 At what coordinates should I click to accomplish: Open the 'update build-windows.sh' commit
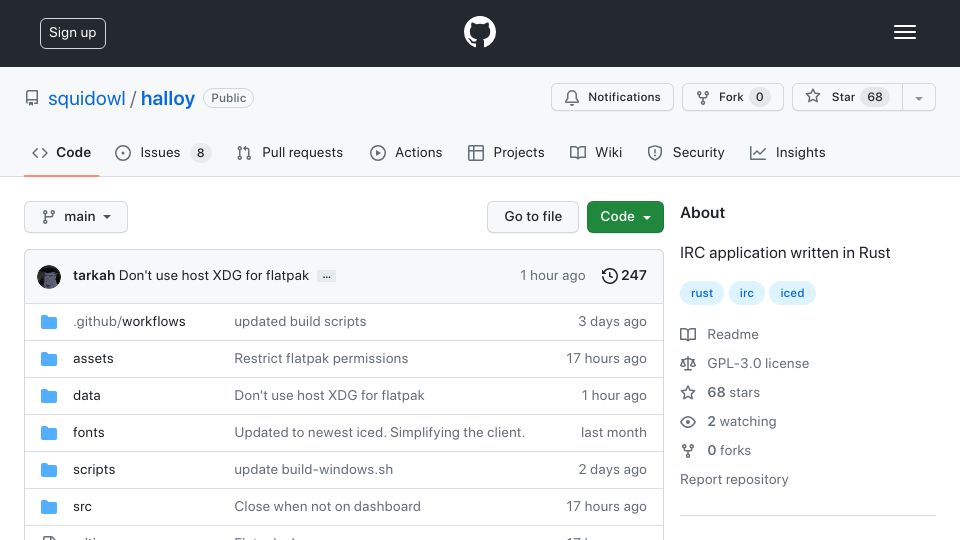point(313,470)
